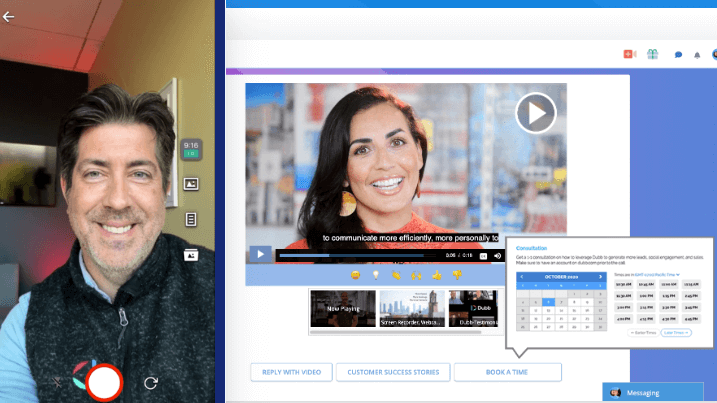React with the thumbs up emoji
Image resolution: width=717 pixels, height=403 pixels.
point(437,275)
